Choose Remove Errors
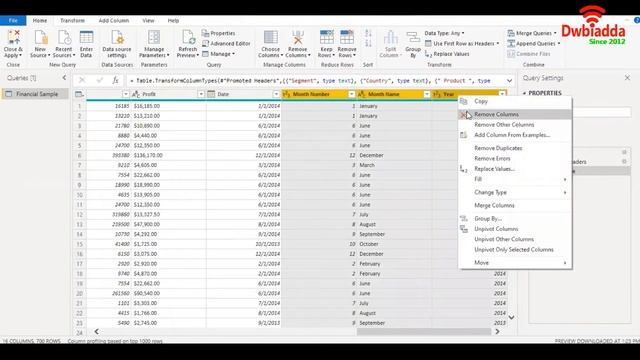Viewport: 640px width, 360px height. point(515,158)
